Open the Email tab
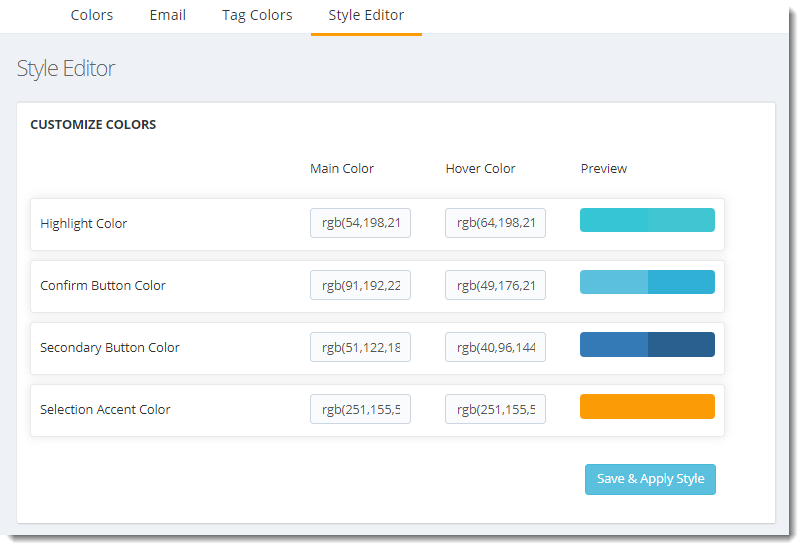This screenshot has width=804, height=550. tap(168, 15)
